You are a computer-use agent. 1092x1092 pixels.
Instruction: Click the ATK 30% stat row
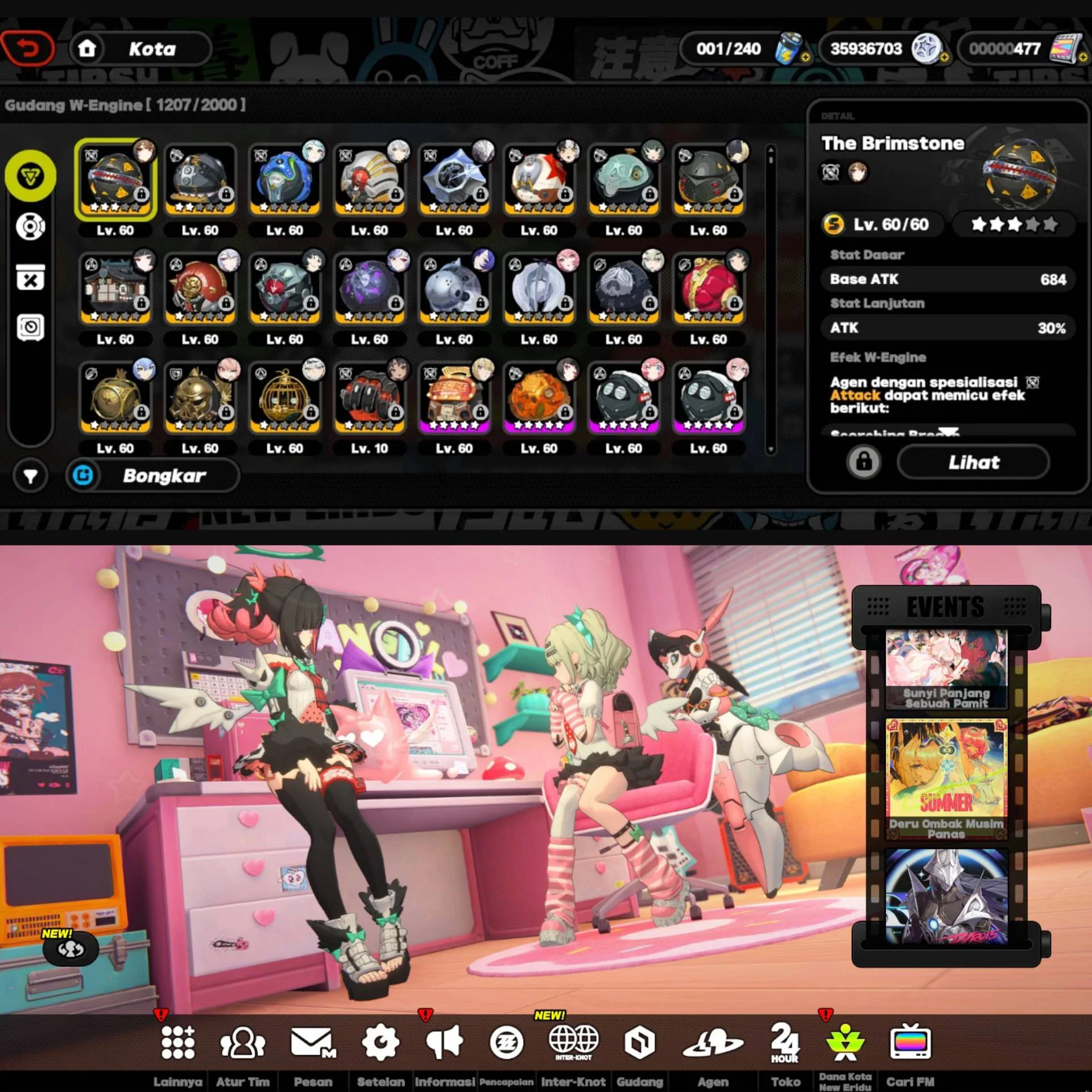coord(947,328)
